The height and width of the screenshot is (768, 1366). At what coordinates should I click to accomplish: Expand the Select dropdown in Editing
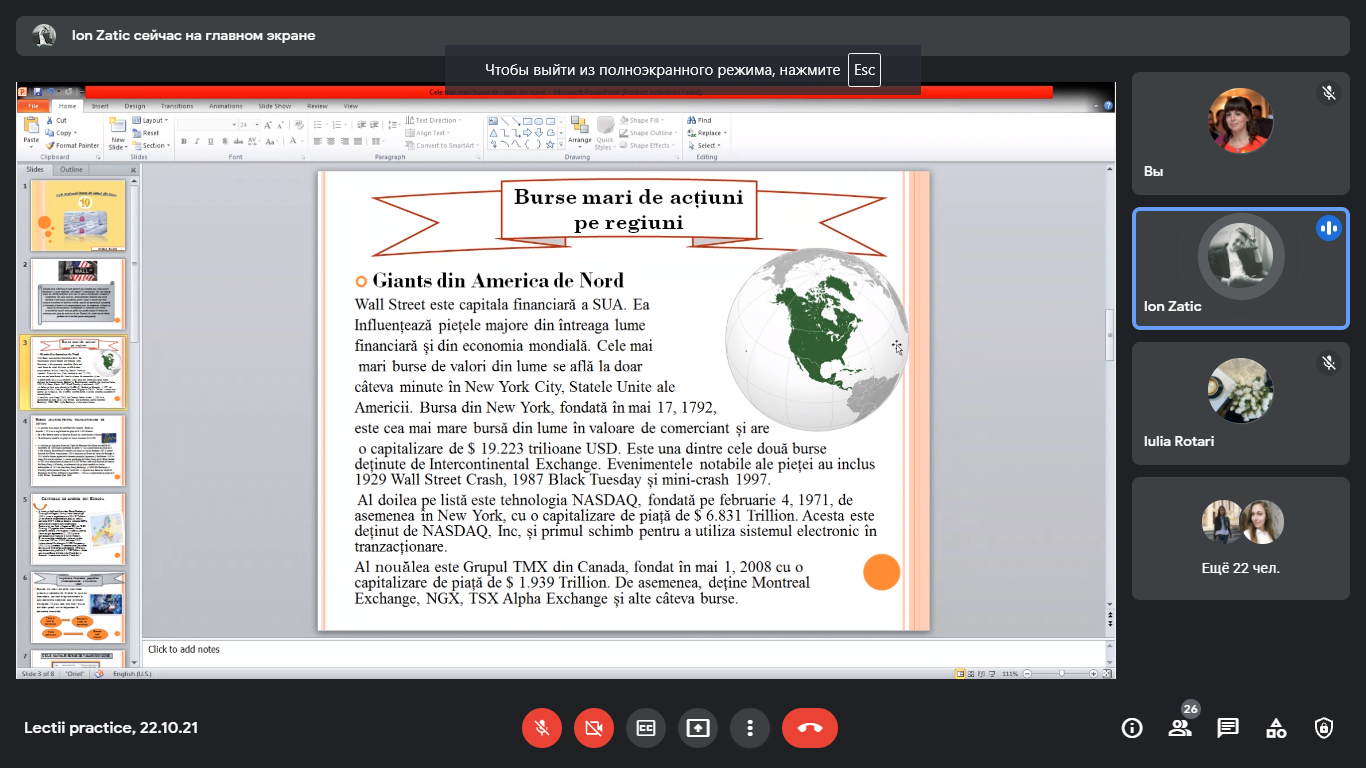707,146
